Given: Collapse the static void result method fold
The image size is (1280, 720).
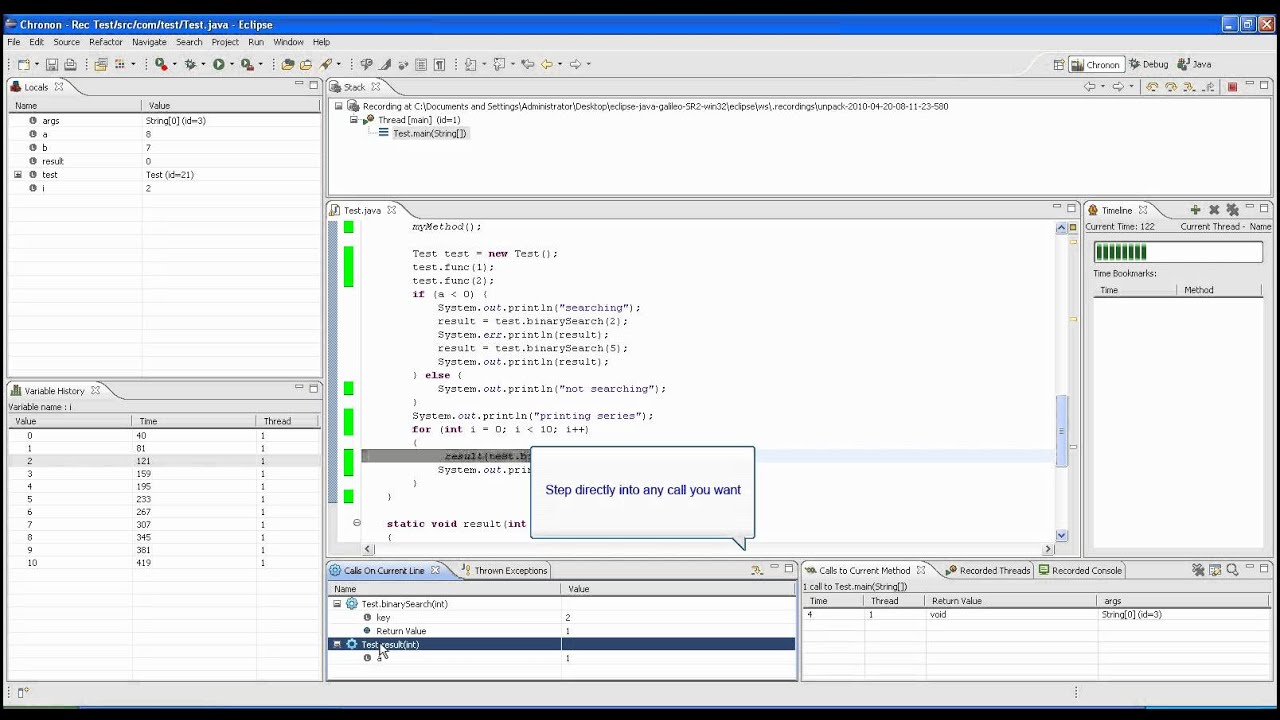Looking at the screenshot, I should pos(356,523).
